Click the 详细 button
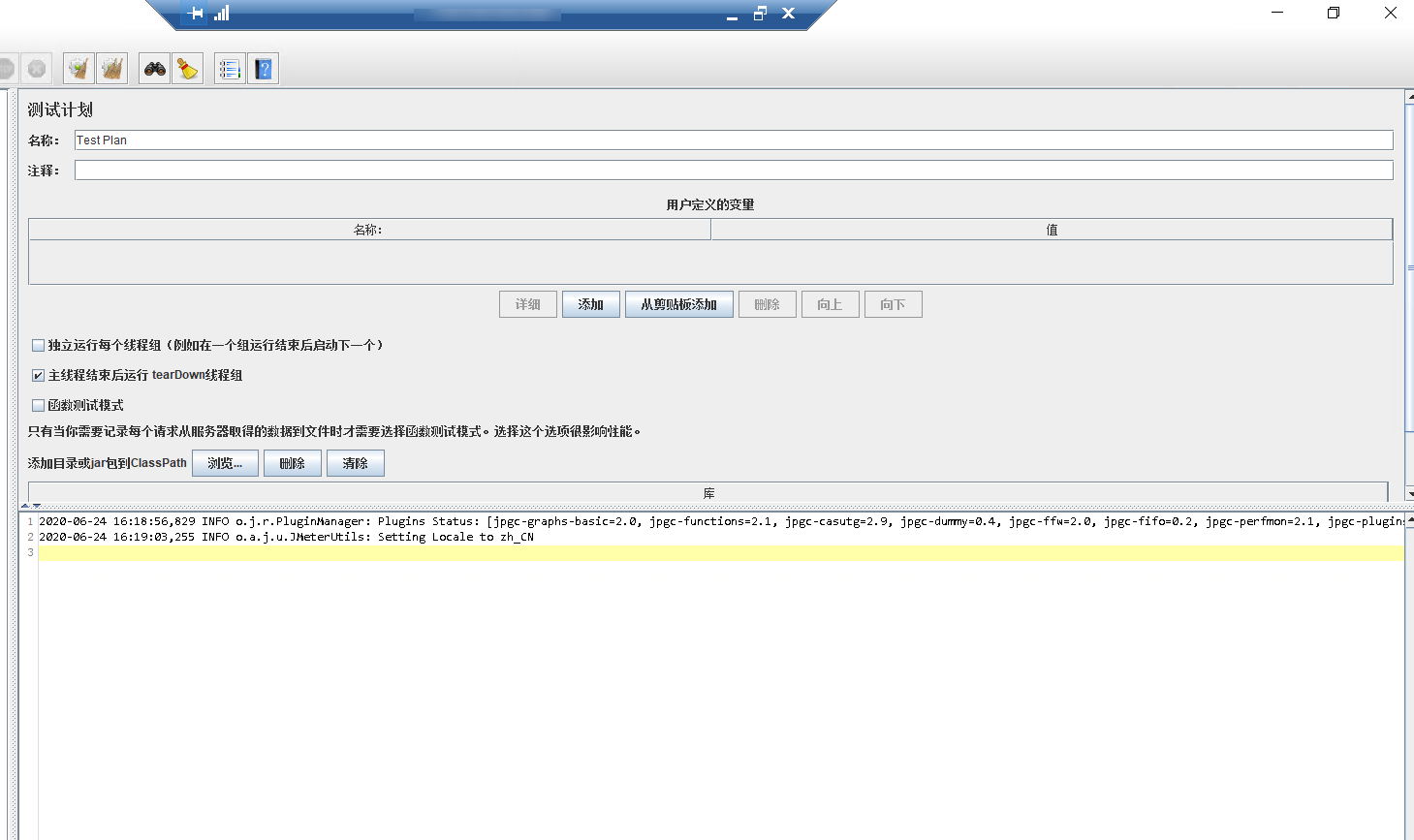 pos(527,303)
